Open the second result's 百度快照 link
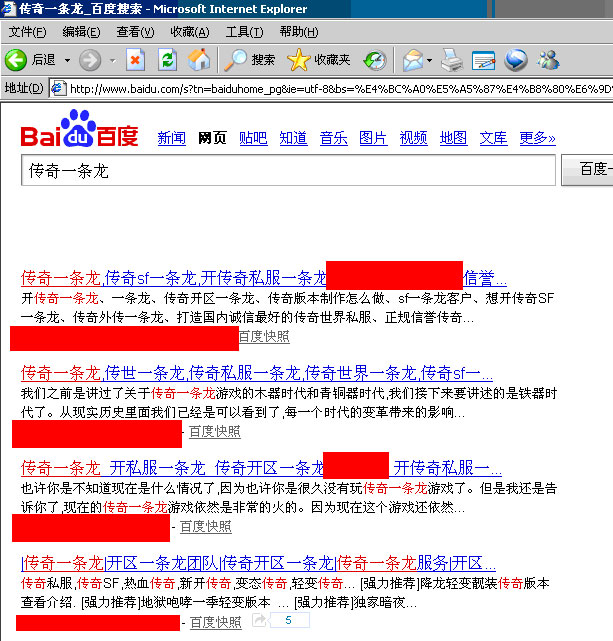 tap(214, 432)
